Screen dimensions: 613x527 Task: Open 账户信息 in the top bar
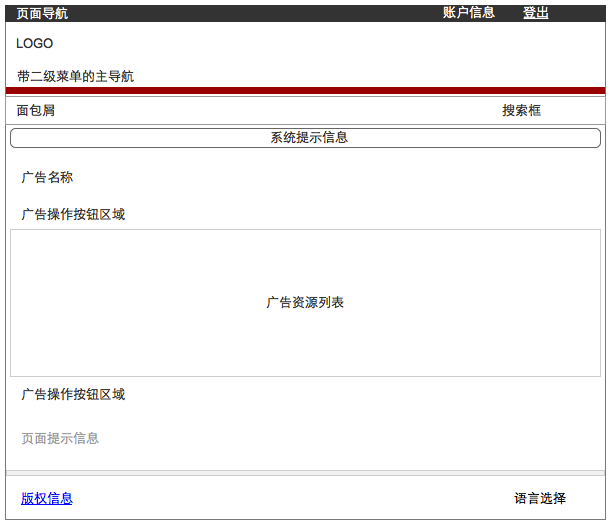(x=468, y=13)
